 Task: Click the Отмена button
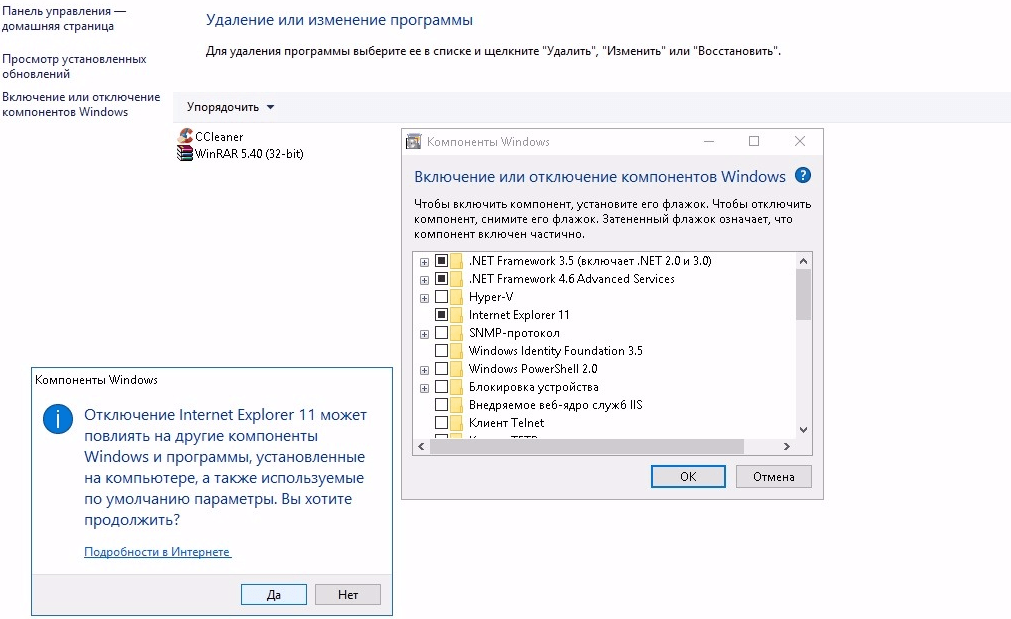[x=774, y=477]
